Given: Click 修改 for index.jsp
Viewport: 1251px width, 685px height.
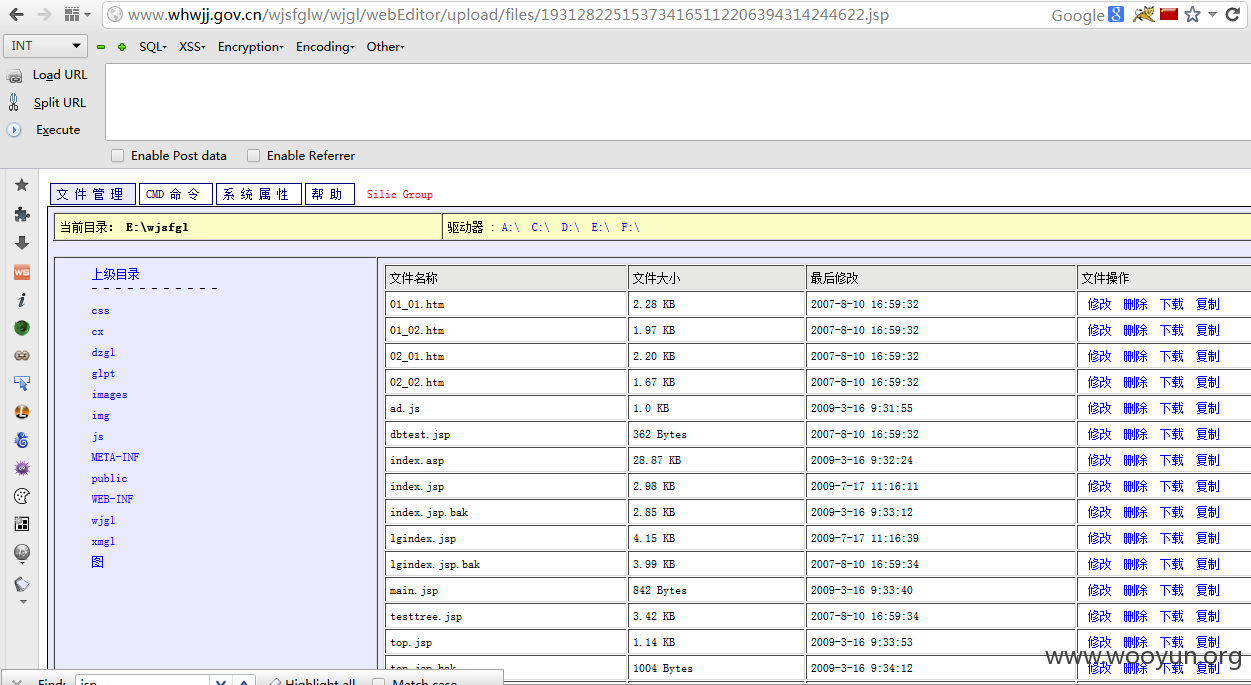Looking at the screenshot, I should pos(1100,486).
